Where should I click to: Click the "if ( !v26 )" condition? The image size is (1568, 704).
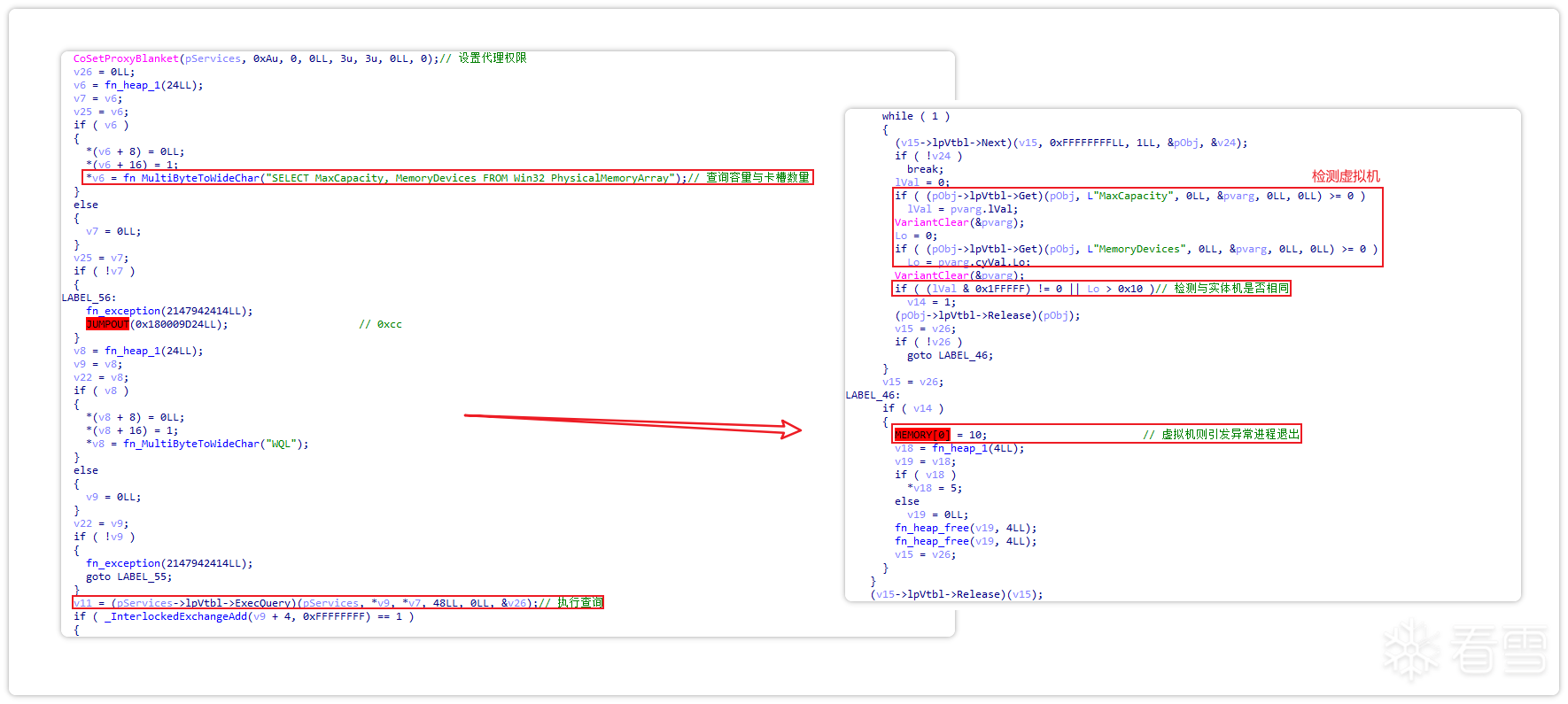[928, 342]
